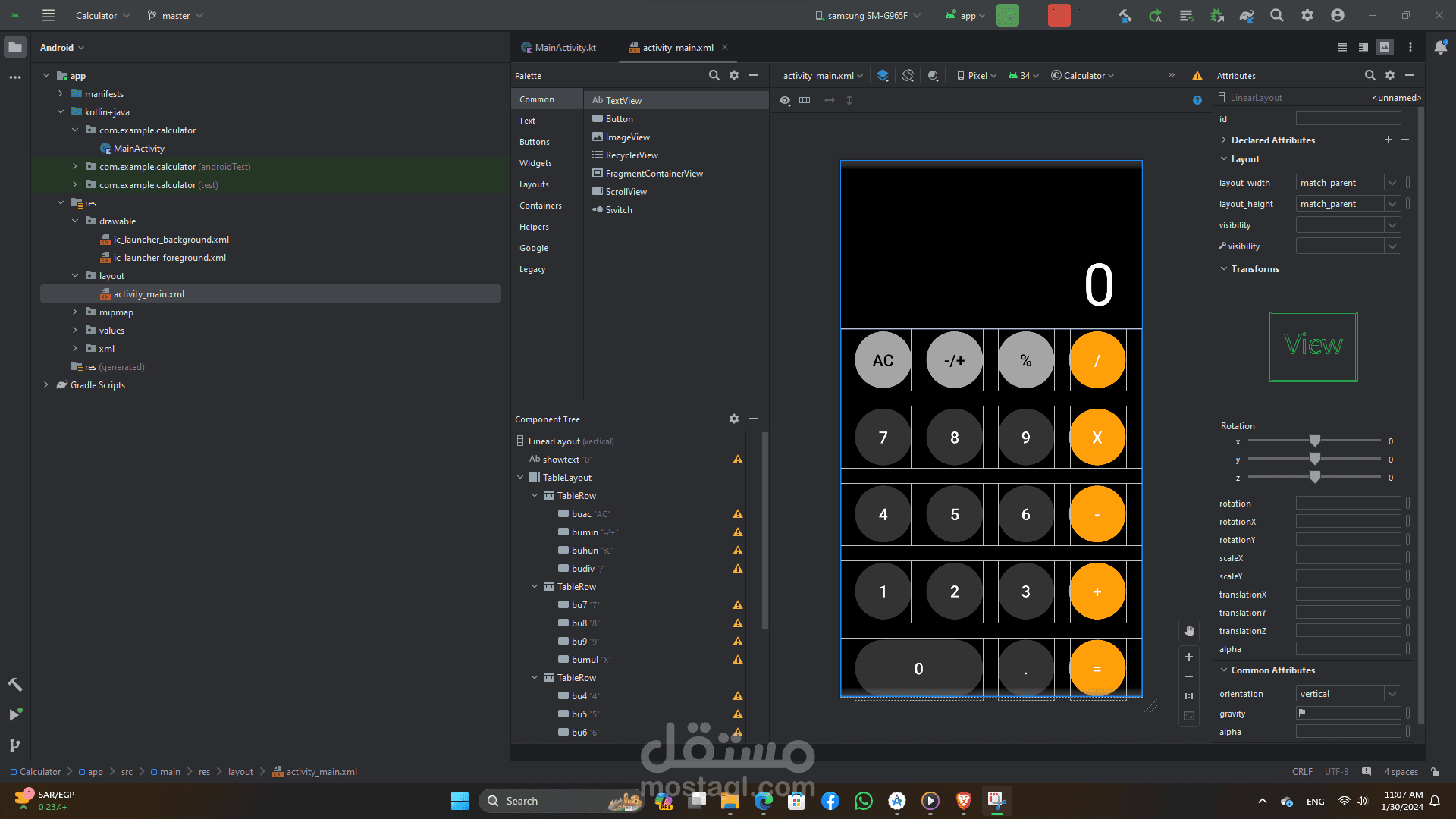This screenshot has width=1456, height=819.
Task: Open IDE settings gear in title bar
Action: pyautogui.click(x=1307, y=15)
